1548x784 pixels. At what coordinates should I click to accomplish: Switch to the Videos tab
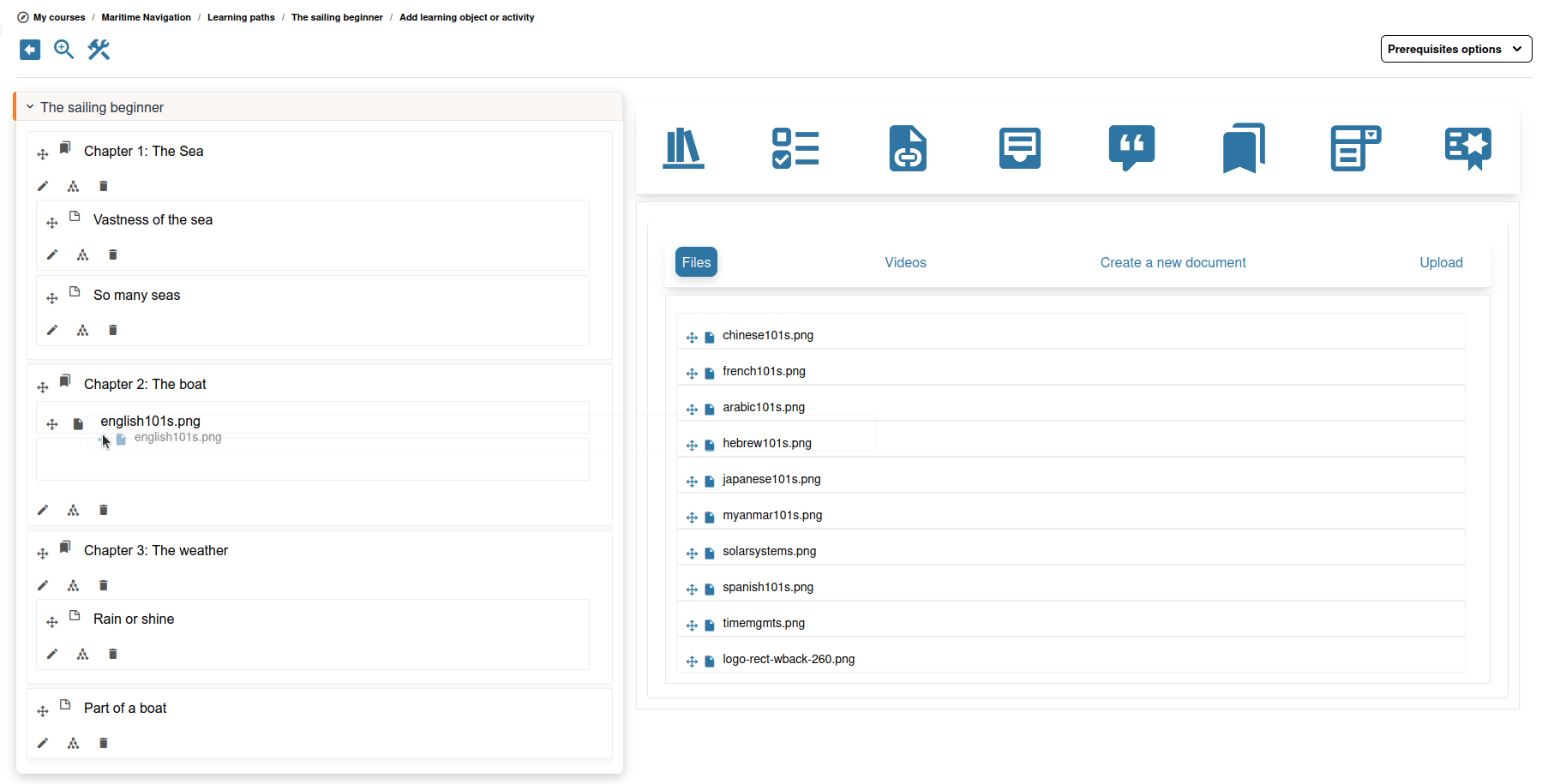(905, 262)
